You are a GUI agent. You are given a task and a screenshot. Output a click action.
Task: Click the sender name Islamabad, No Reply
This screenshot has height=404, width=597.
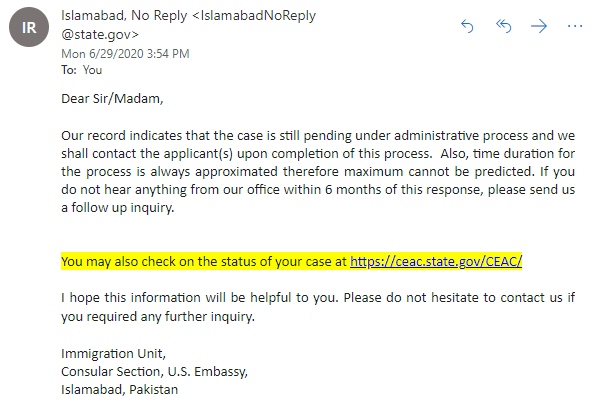tap(124, 16)
